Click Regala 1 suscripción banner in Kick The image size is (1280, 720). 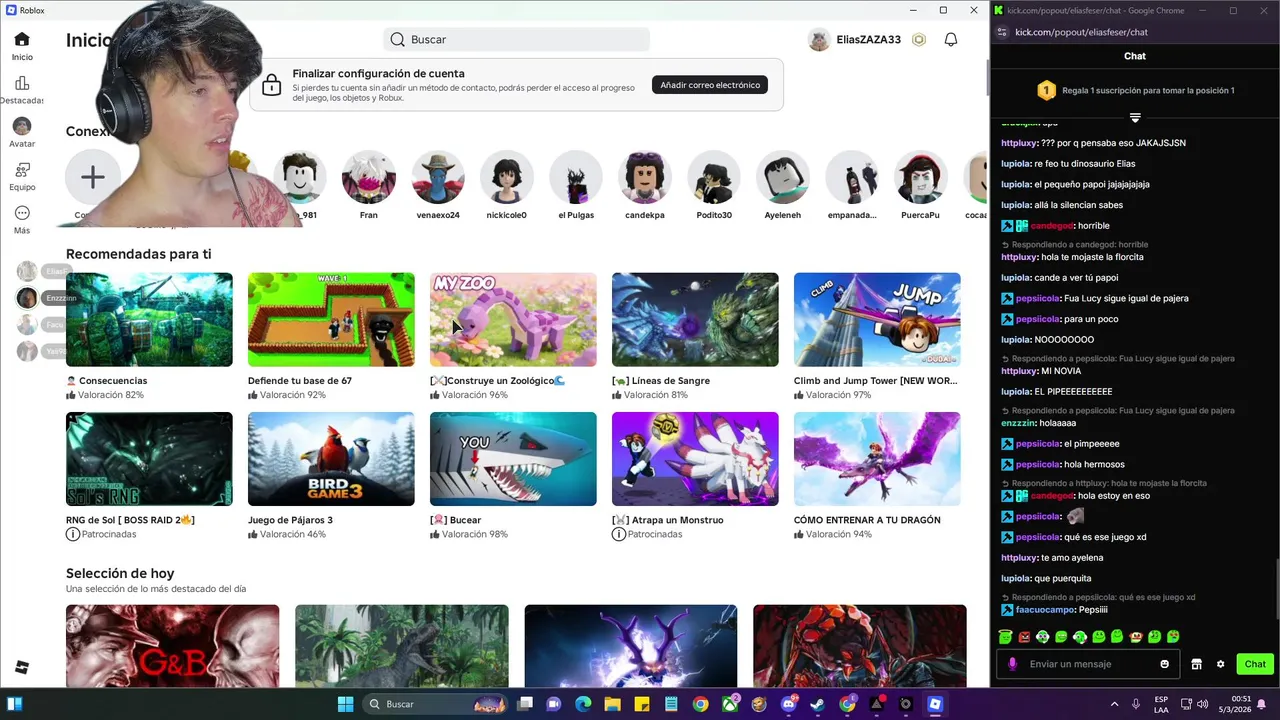pyautogui.click(x=1135, y=90)
